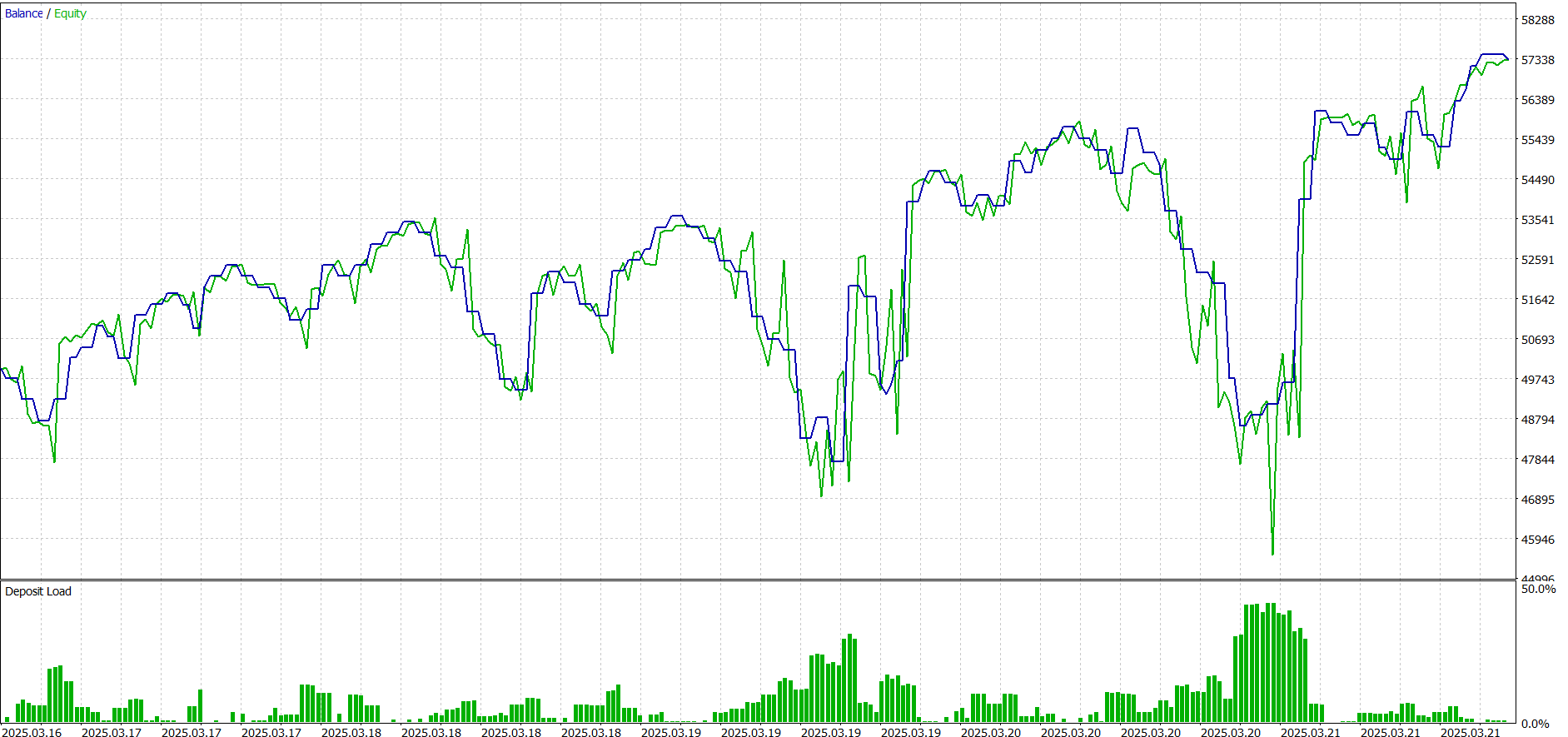The height and width of the screenshot is (737, 1568).
Task: Click the tallest green Deposit Load bar
Action: 1270,662
